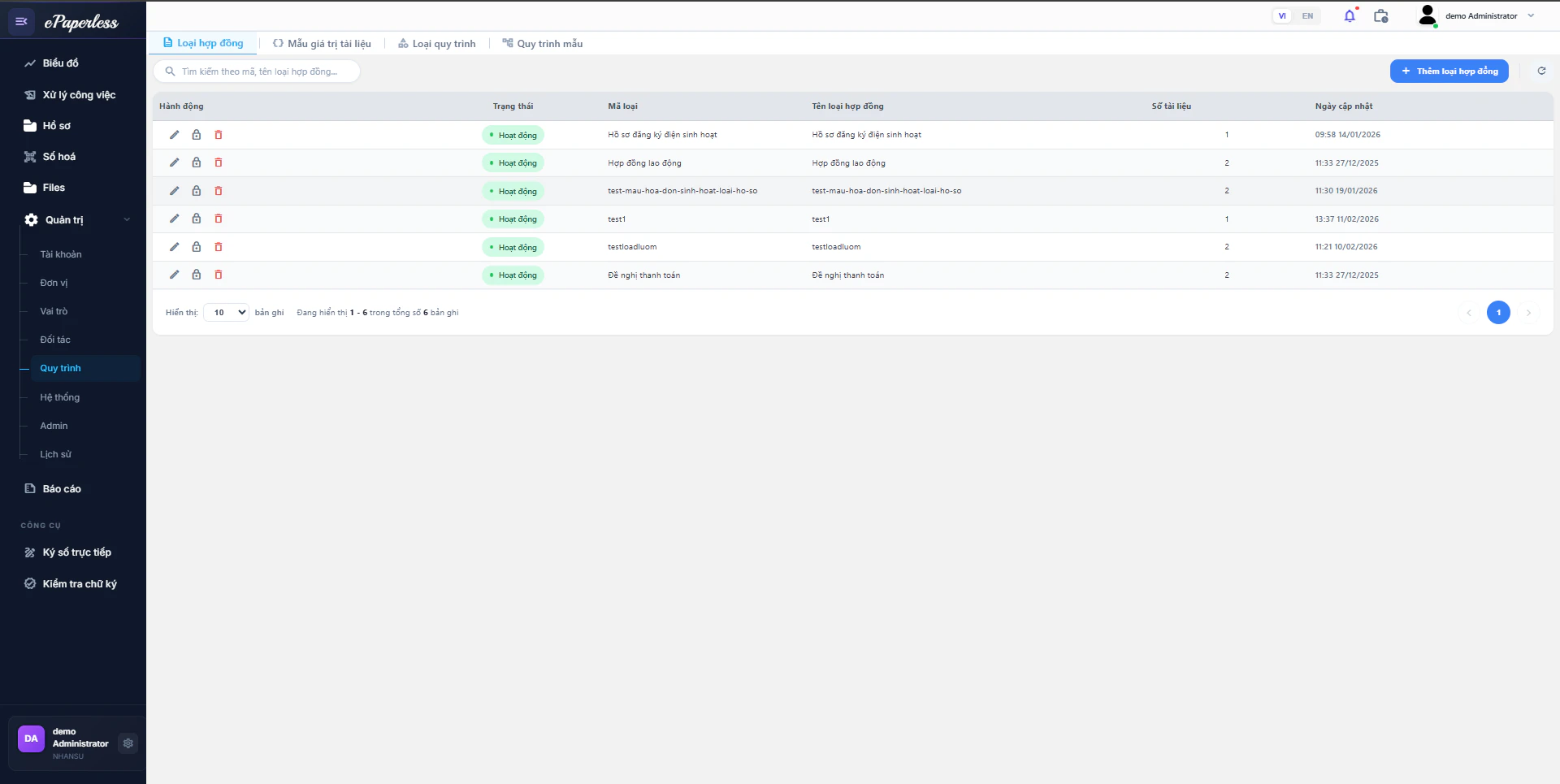
Task: Collapse the sidebar with the hamburger icon
Action: [x=22, y=21]
